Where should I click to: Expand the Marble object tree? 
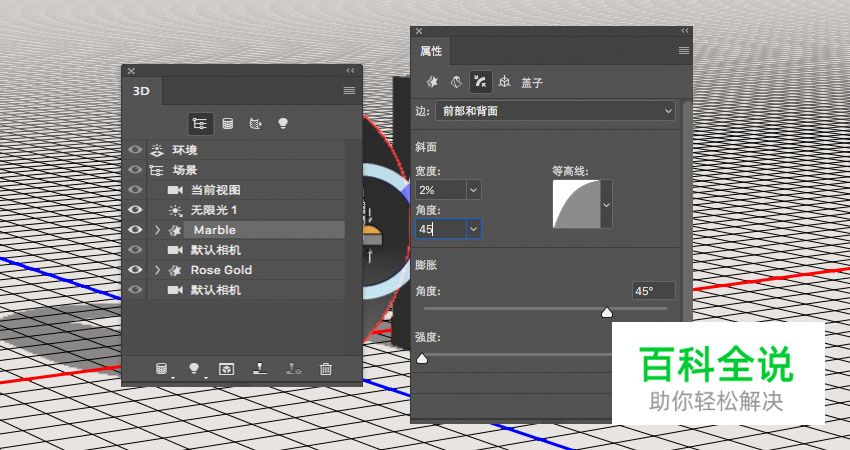coord(157,230)
